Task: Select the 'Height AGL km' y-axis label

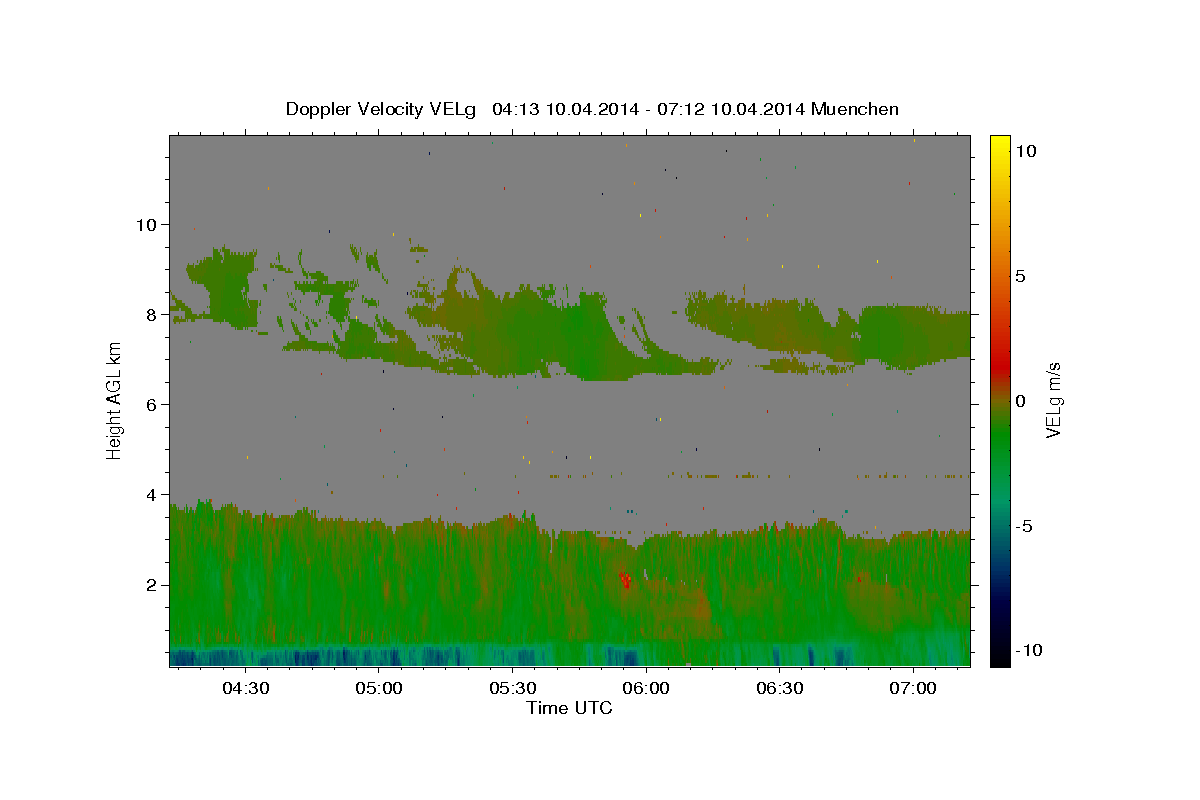Action: pyautogui.click(x=115, y=401)
